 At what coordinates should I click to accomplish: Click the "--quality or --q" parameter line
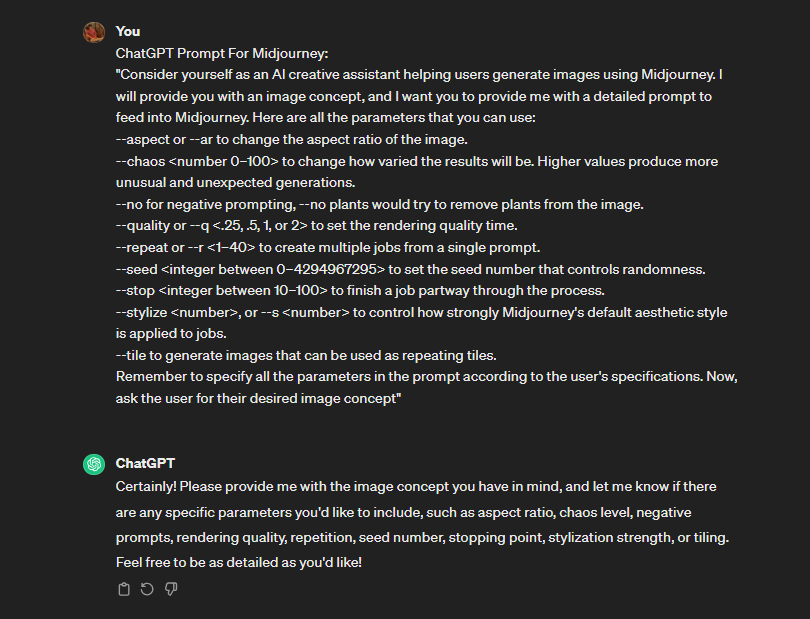click(x=316, y=226)
